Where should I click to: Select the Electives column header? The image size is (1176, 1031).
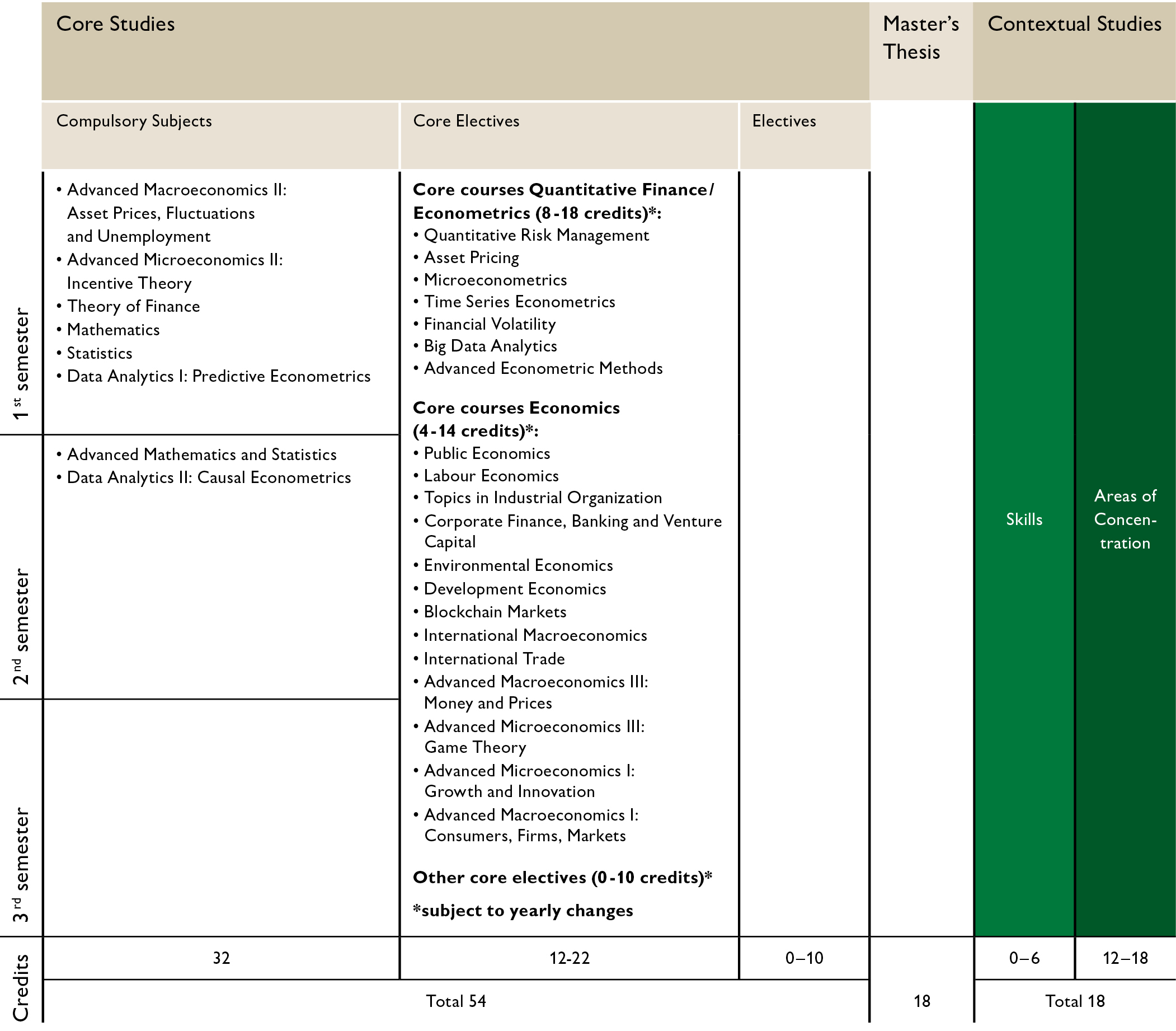pos(783,121)
